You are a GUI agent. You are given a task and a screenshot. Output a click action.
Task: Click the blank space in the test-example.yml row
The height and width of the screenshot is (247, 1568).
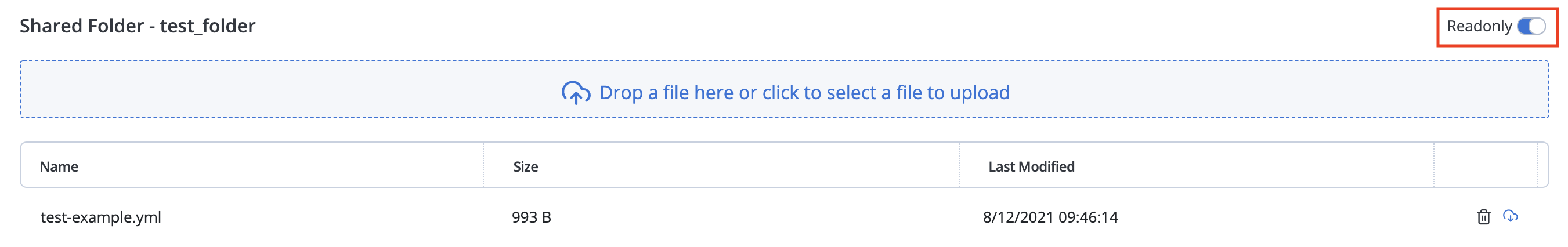[1291, 217]
